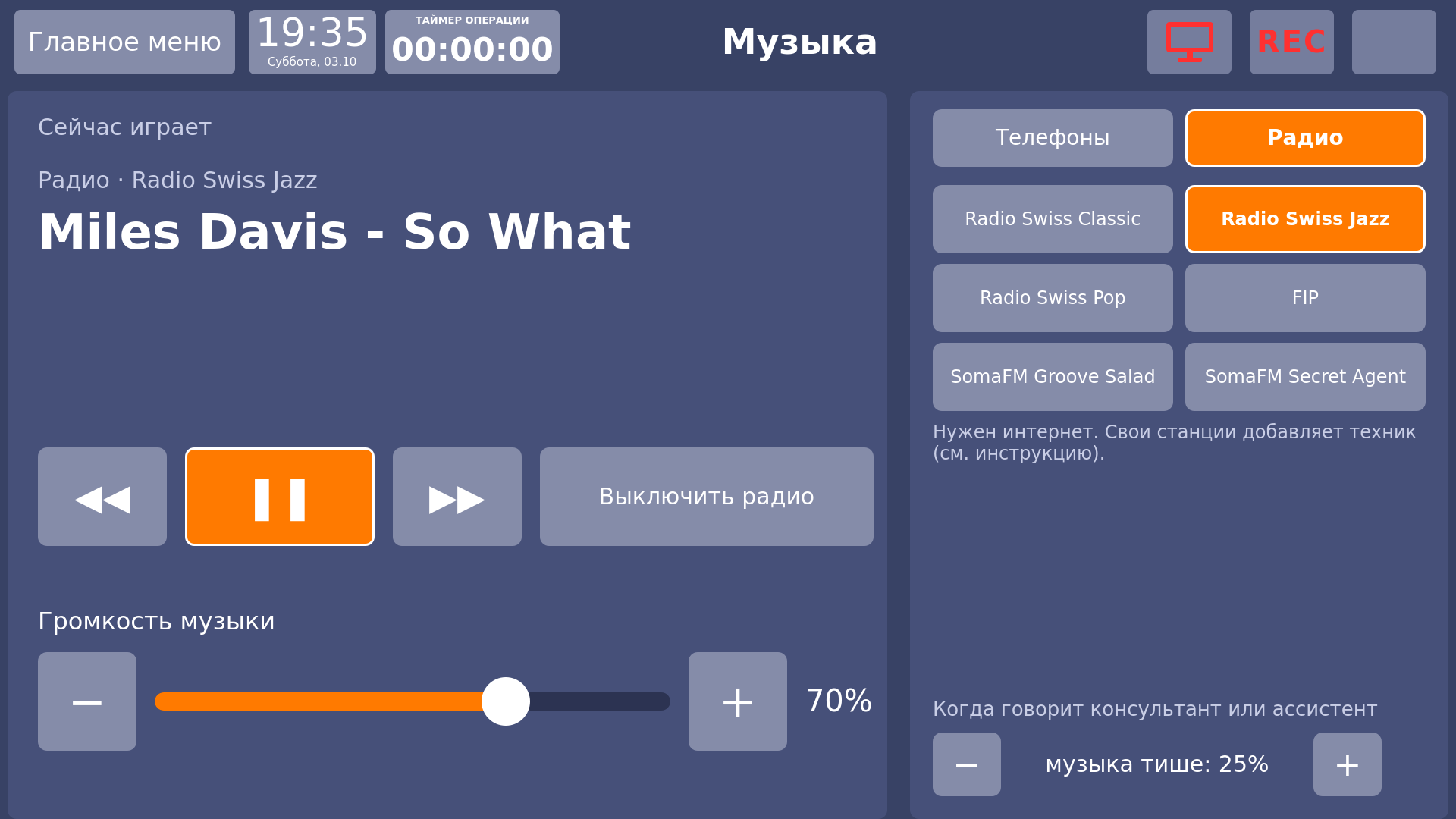Select the Radio Swiss Jazz station

(x=1305, y=219)
